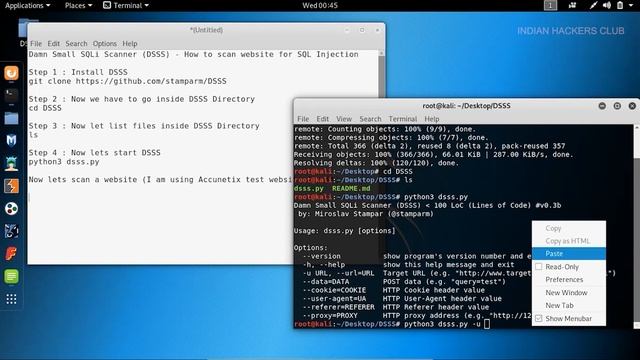Click the workspace 1 indicator in top bar

[550, 5]
